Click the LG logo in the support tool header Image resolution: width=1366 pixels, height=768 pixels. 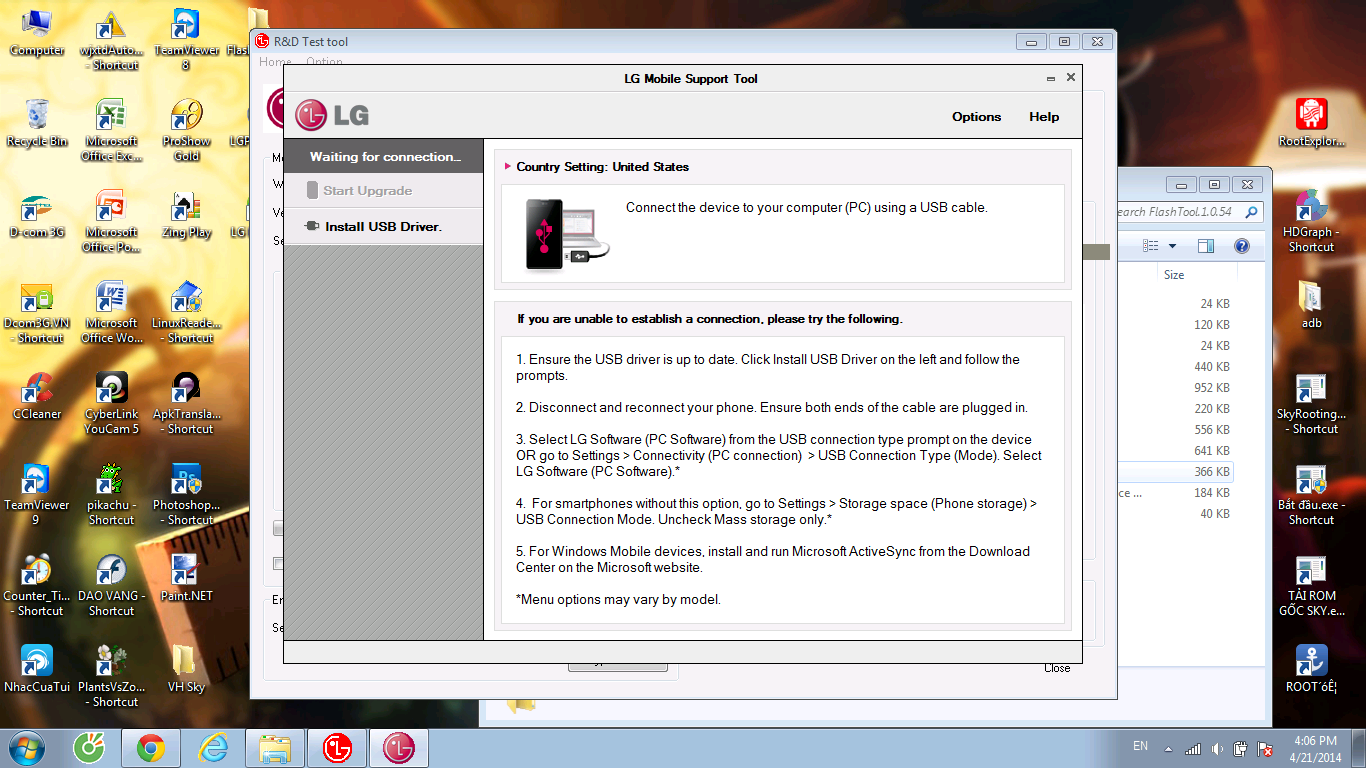click(x=332, y=115)
